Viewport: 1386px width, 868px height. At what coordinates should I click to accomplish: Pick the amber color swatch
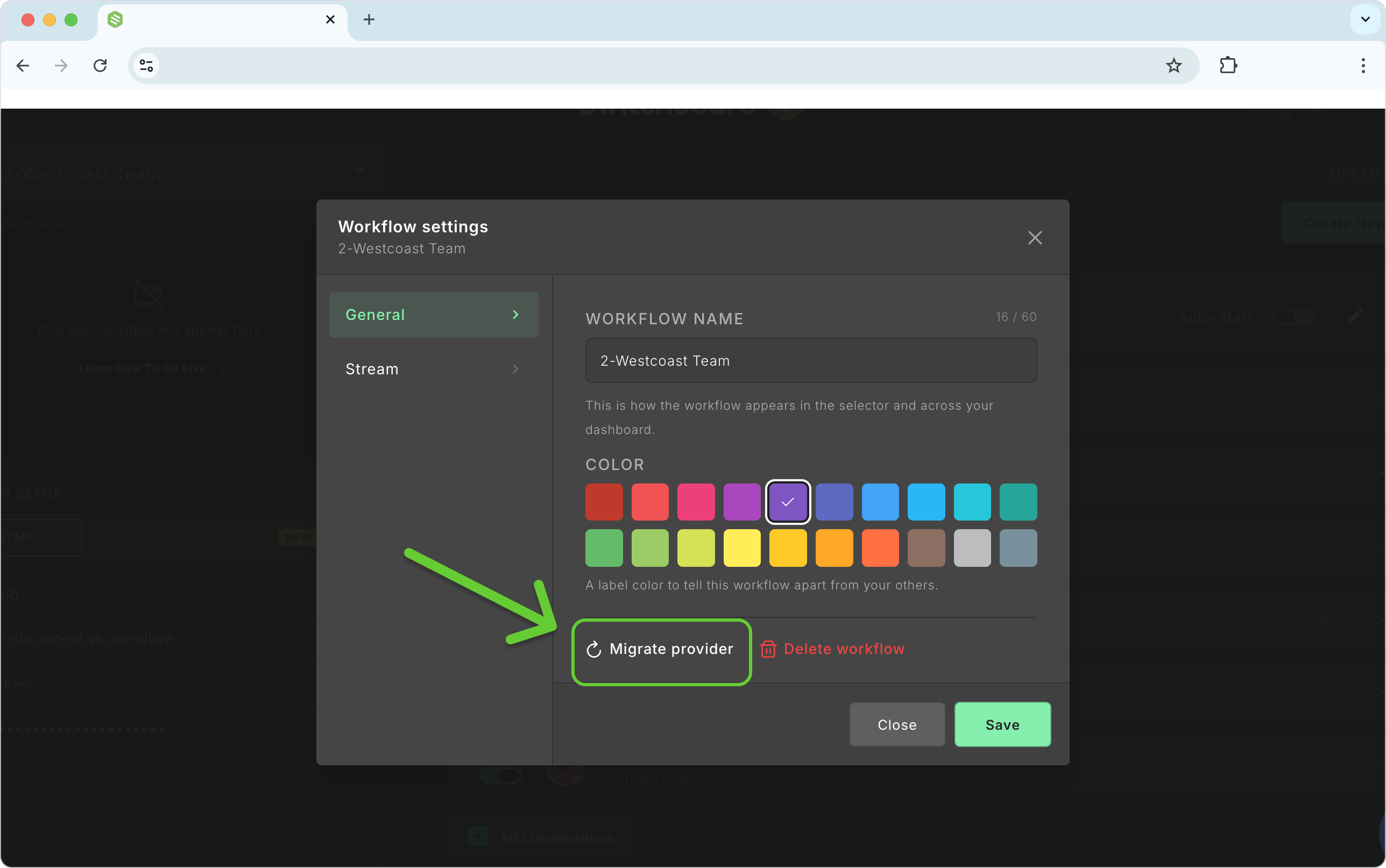tap(788, 547)
